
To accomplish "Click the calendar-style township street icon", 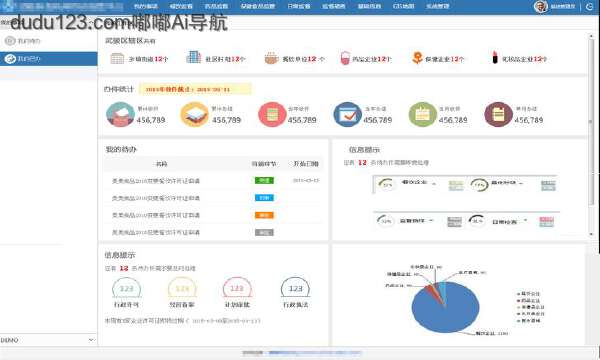I will (x=117, y=59).
